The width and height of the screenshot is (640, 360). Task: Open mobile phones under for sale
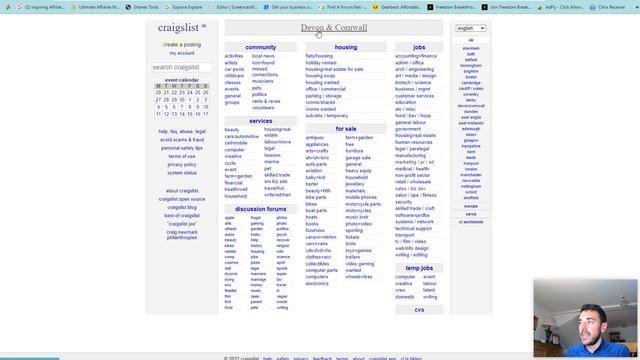pos(361,197)
